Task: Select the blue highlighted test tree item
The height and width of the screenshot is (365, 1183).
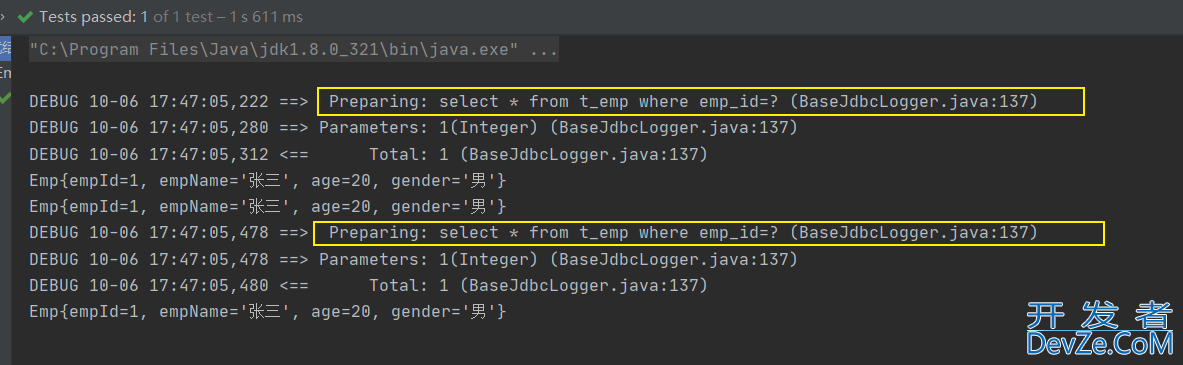Action: pos(5,49)
